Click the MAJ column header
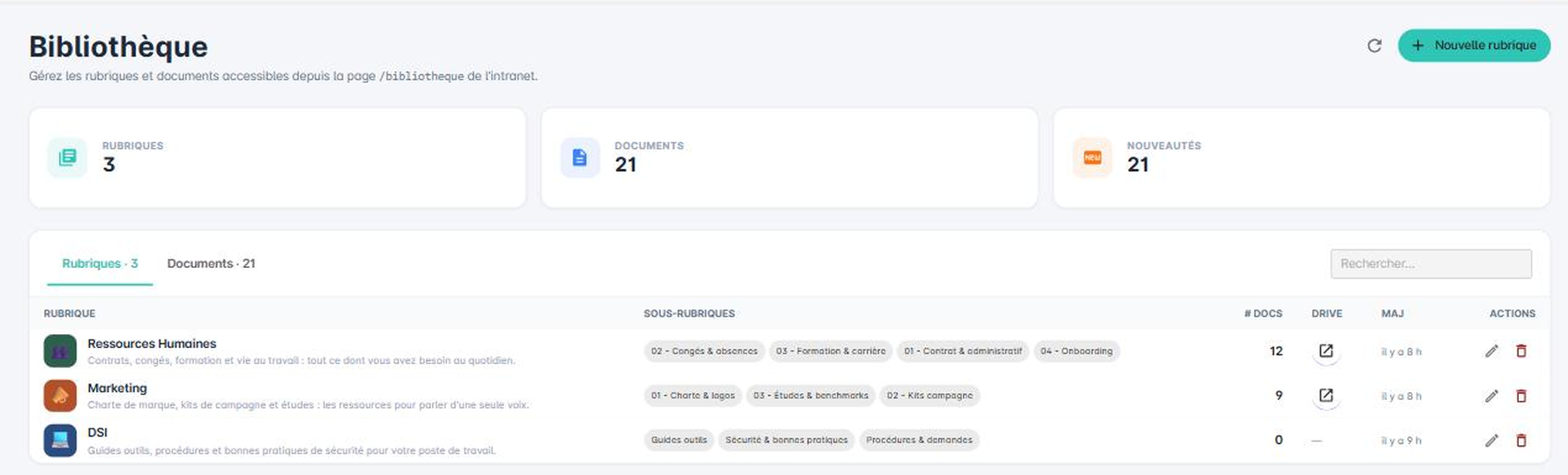This screenshot has width=1568, height=475. coord(1393,314)
